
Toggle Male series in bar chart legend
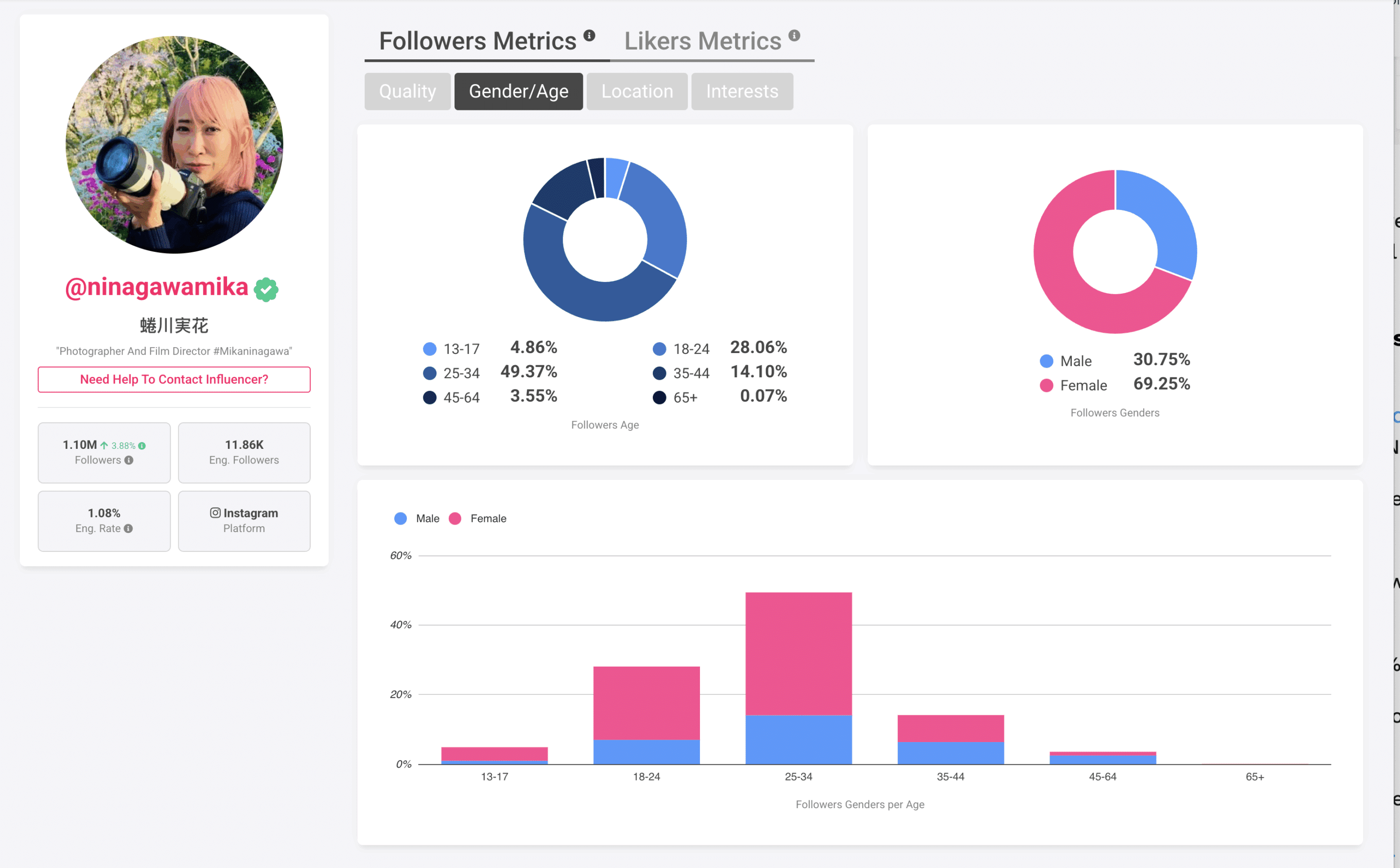pyautogui.click(x=401, y=518)
